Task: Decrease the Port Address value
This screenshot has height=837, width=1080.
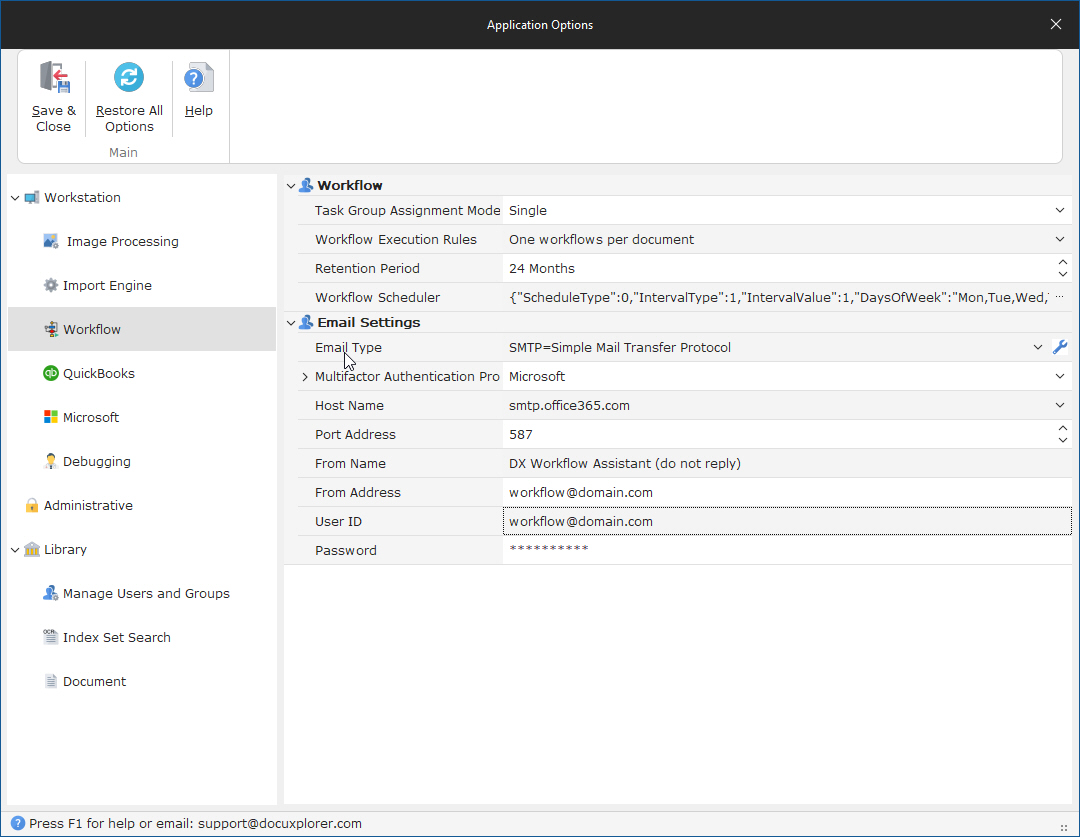Action: tap(1062, 440)
